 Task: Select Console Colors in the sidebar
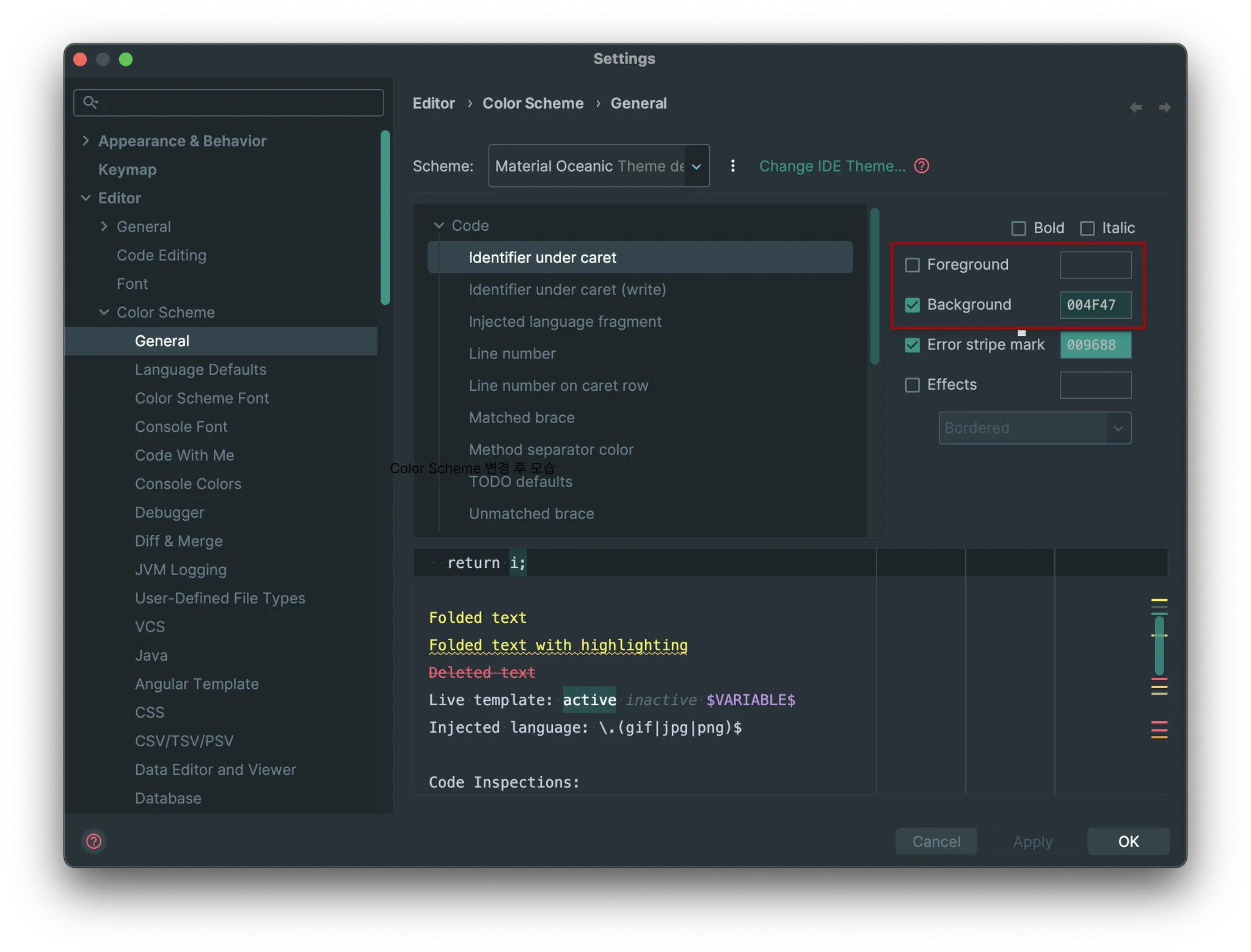tap(188, 484)
